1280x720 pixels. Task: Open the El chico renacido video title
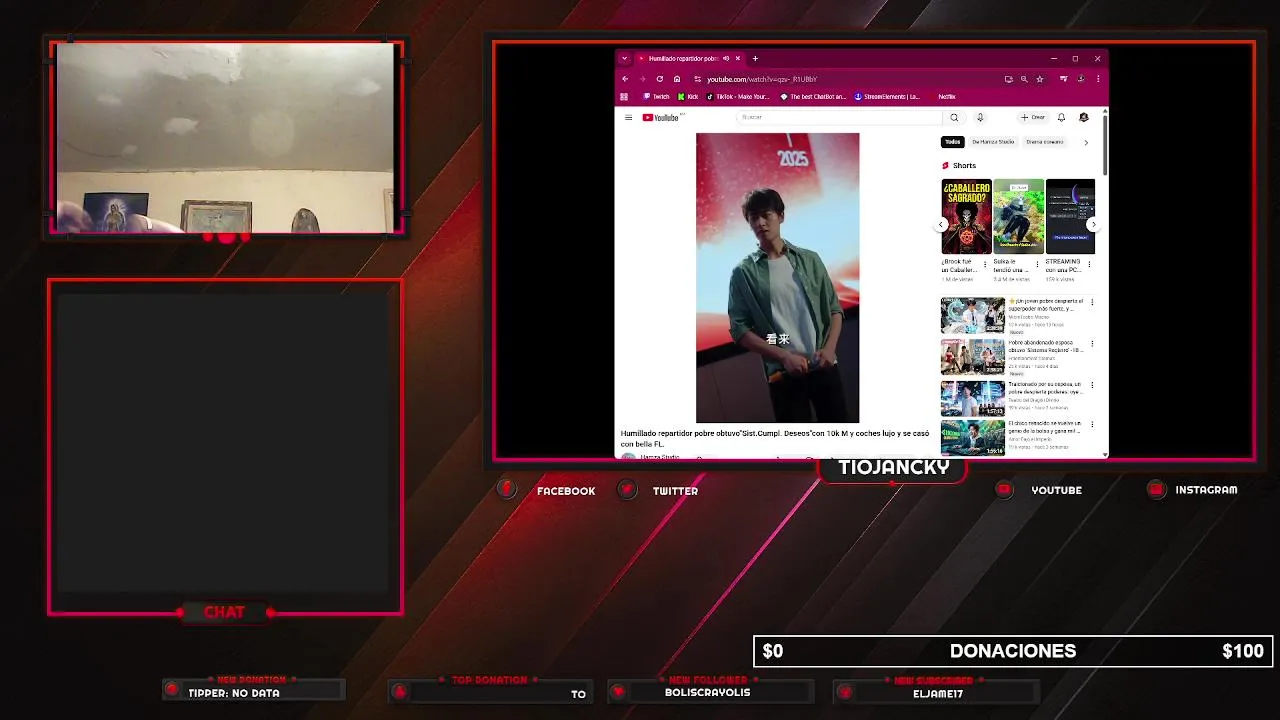pyautogui.click(x=1045, y=427)
